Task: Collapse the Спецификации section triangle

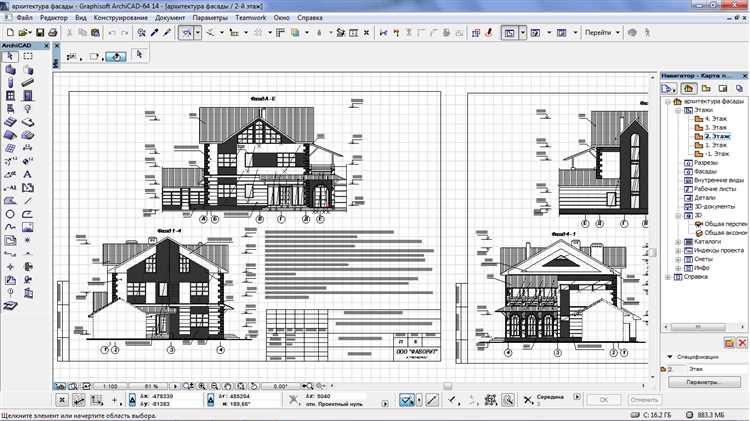Action: (x=670, y=357)
